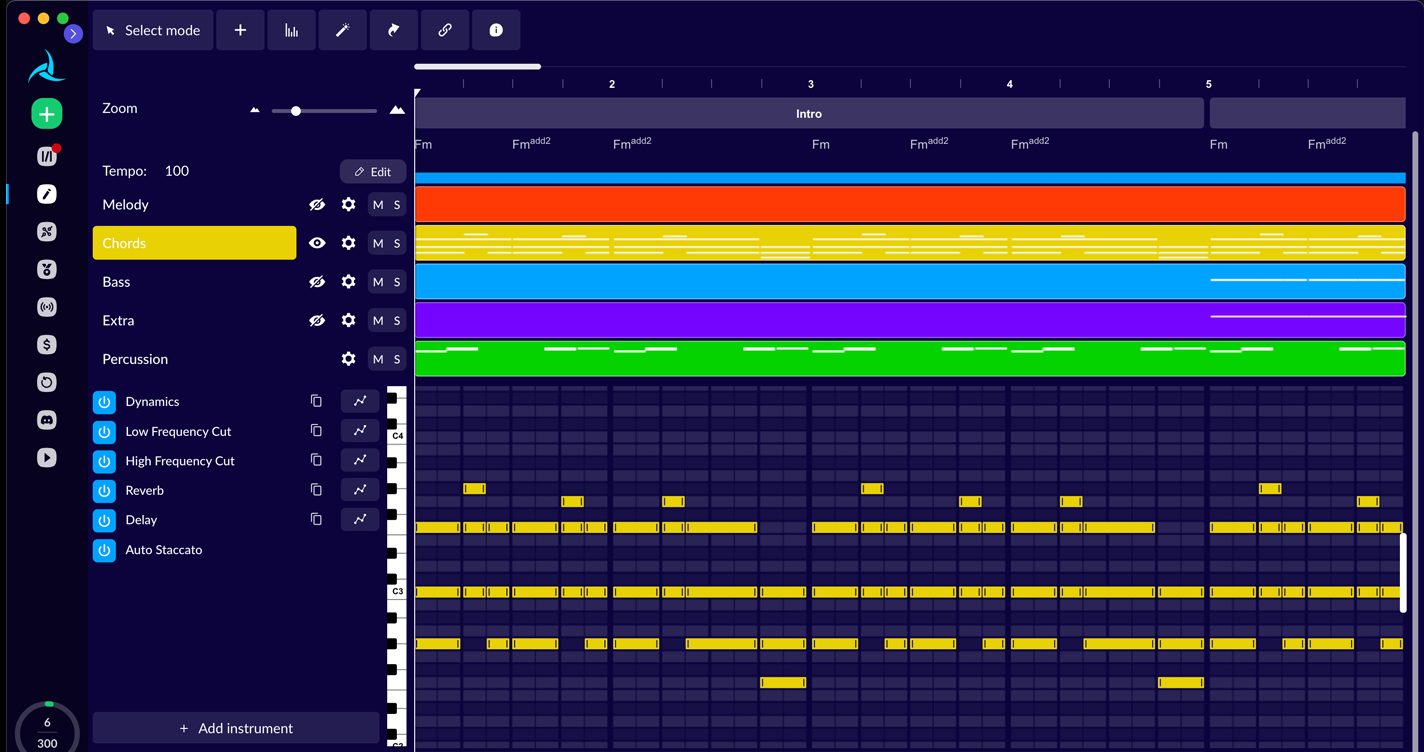Open the Discord icon in sidebar
The height and width of the screenshot is (752, 1424).
(x=46, y=420)
